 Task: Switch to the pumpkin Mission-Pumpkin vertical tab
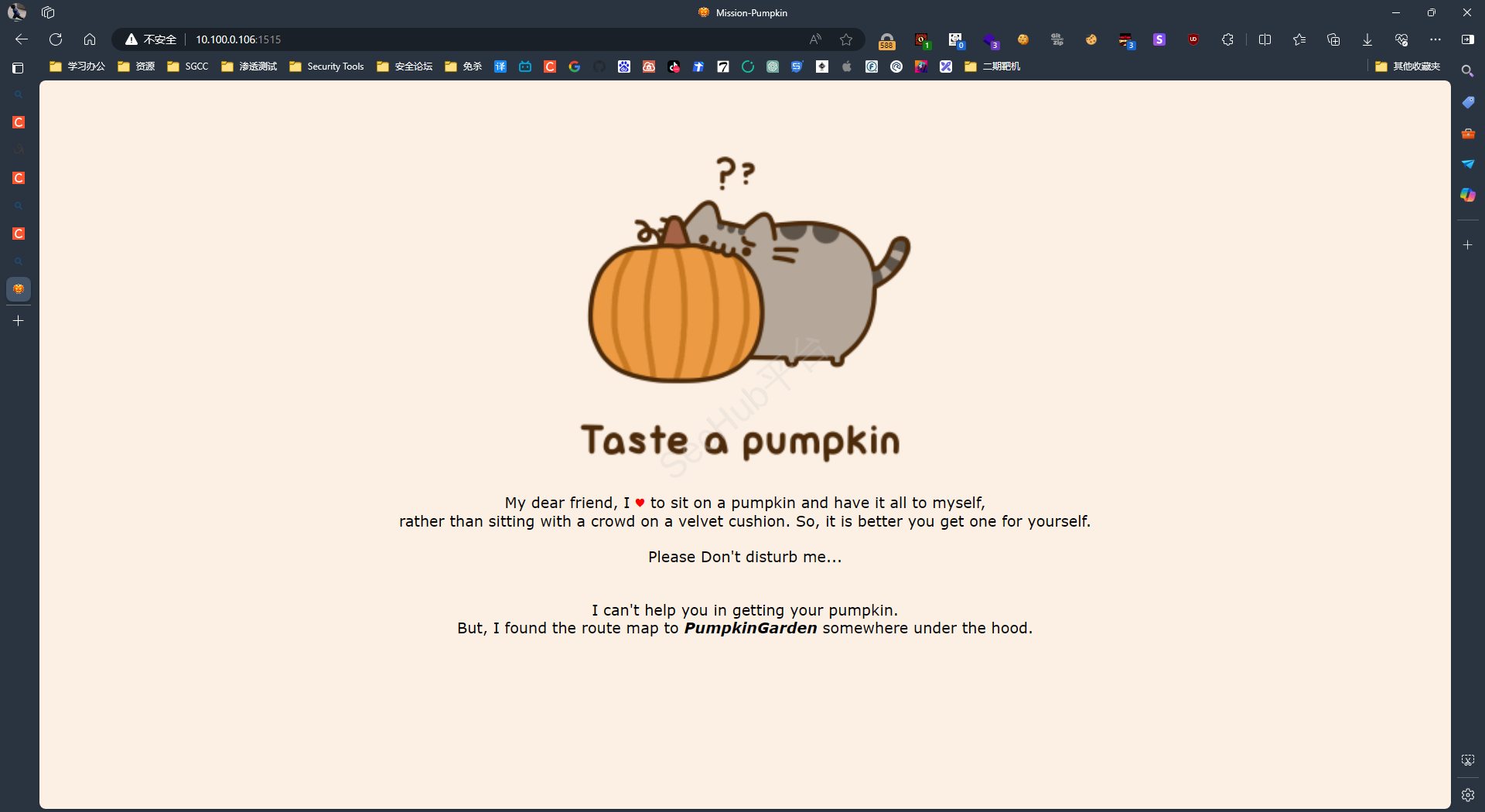(19, 289)
